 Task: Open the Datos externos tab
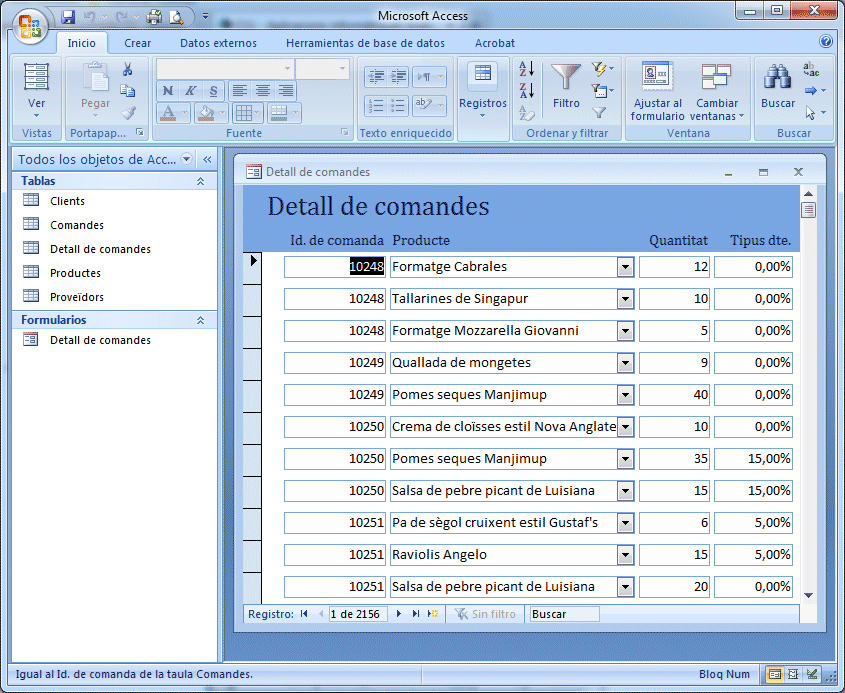pos(218,43)
